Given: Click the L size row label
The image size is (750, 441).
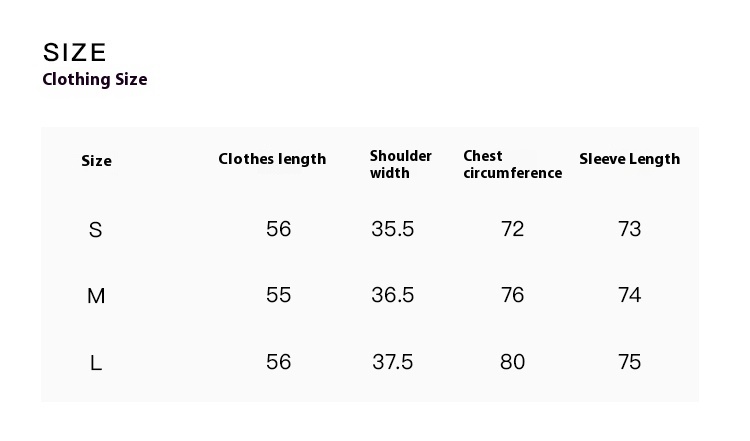Looking at the screenshot, I should pos(96,363).
